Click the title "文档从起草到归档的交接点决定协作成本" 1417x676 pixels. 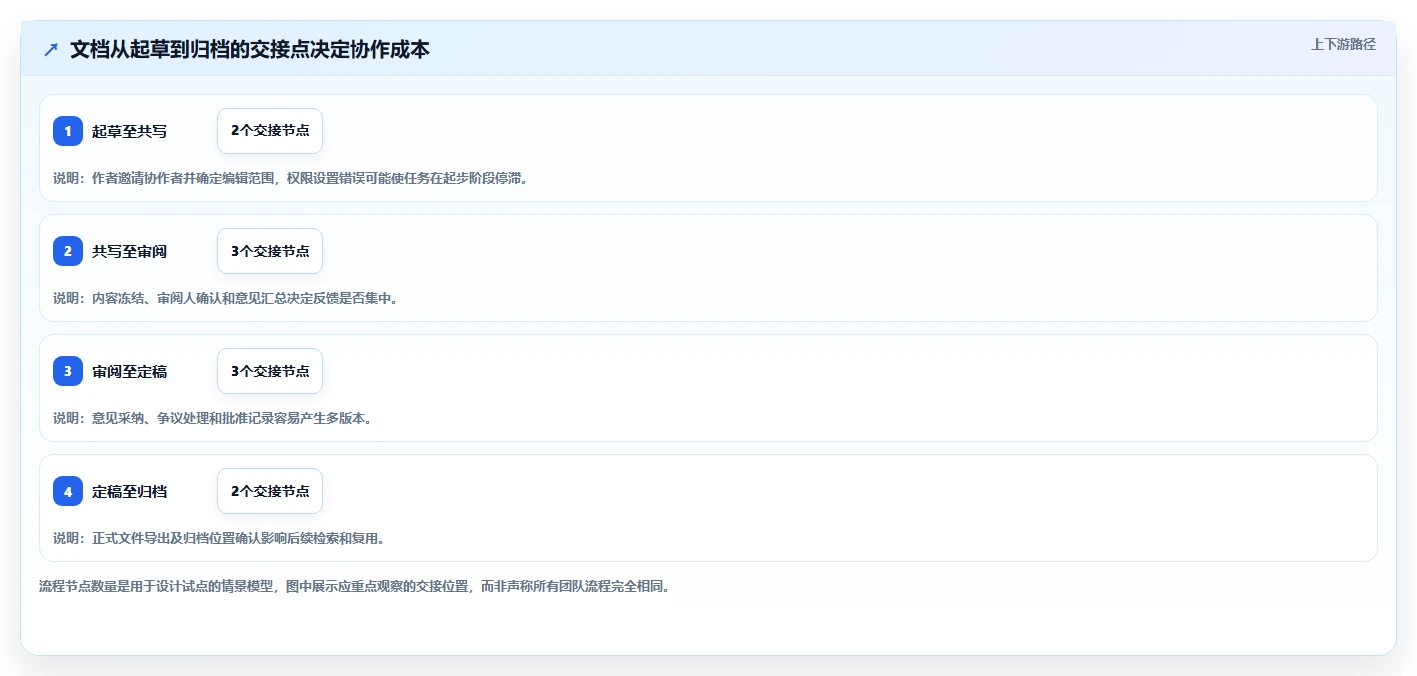250,50
